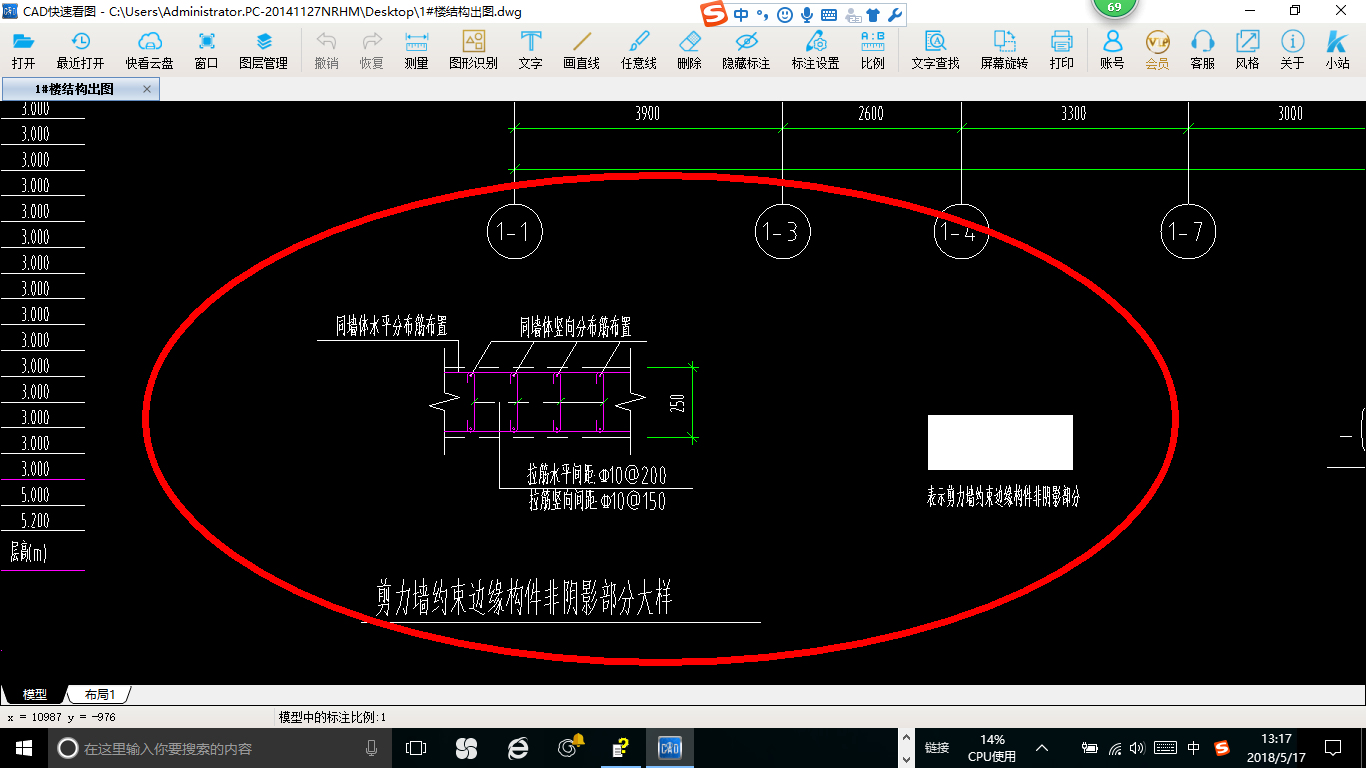Open 标注设置 annotation settings
1366x768 pixels.
(815, 50)
